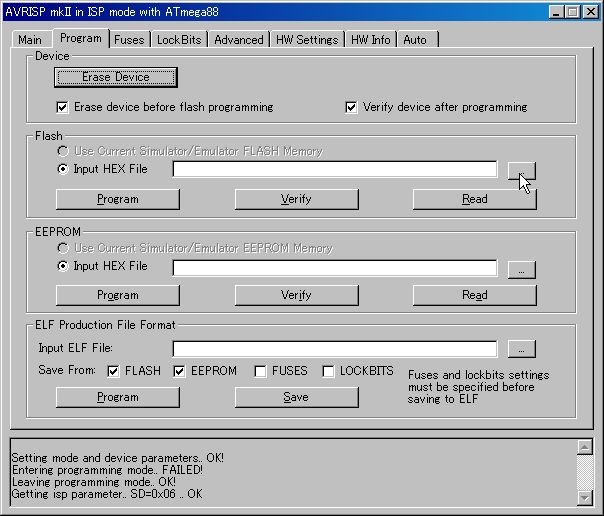
Task: Click the Erase Device button
Action: click(116, 77)
